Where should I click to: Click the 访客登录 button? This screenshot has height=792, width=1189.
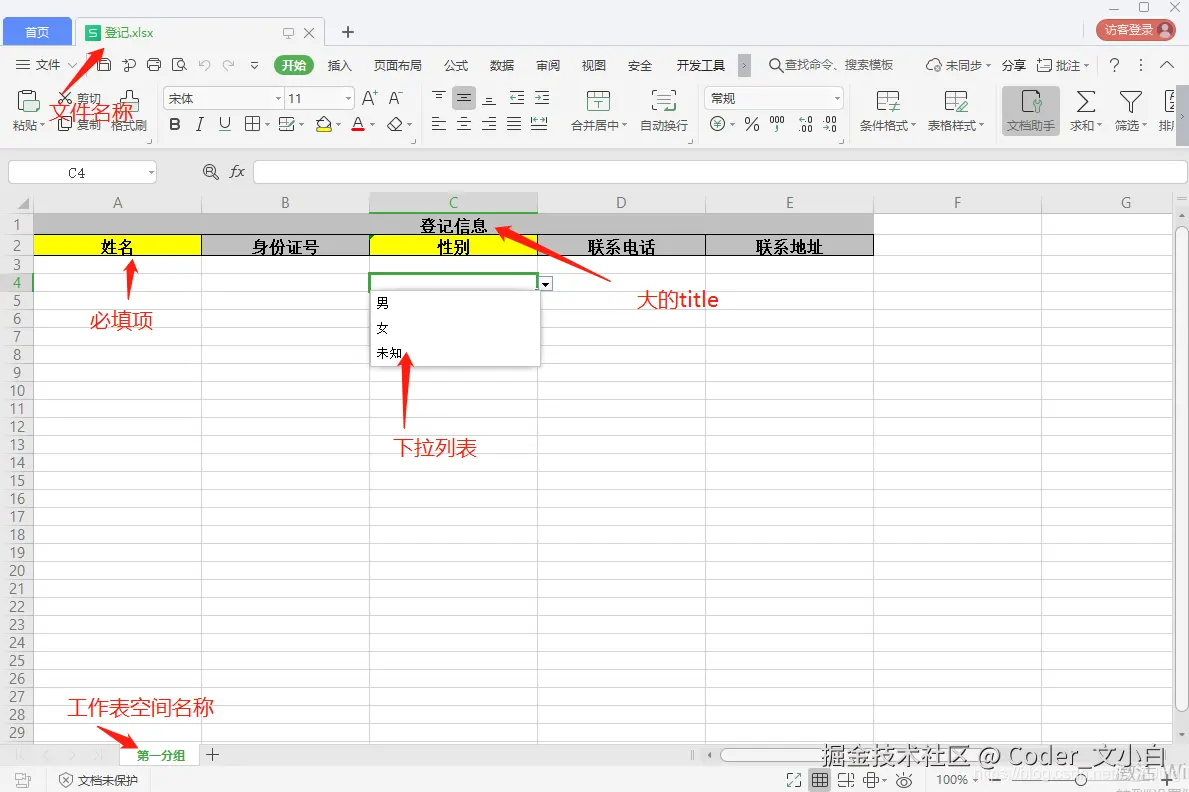coord(1135,30)
